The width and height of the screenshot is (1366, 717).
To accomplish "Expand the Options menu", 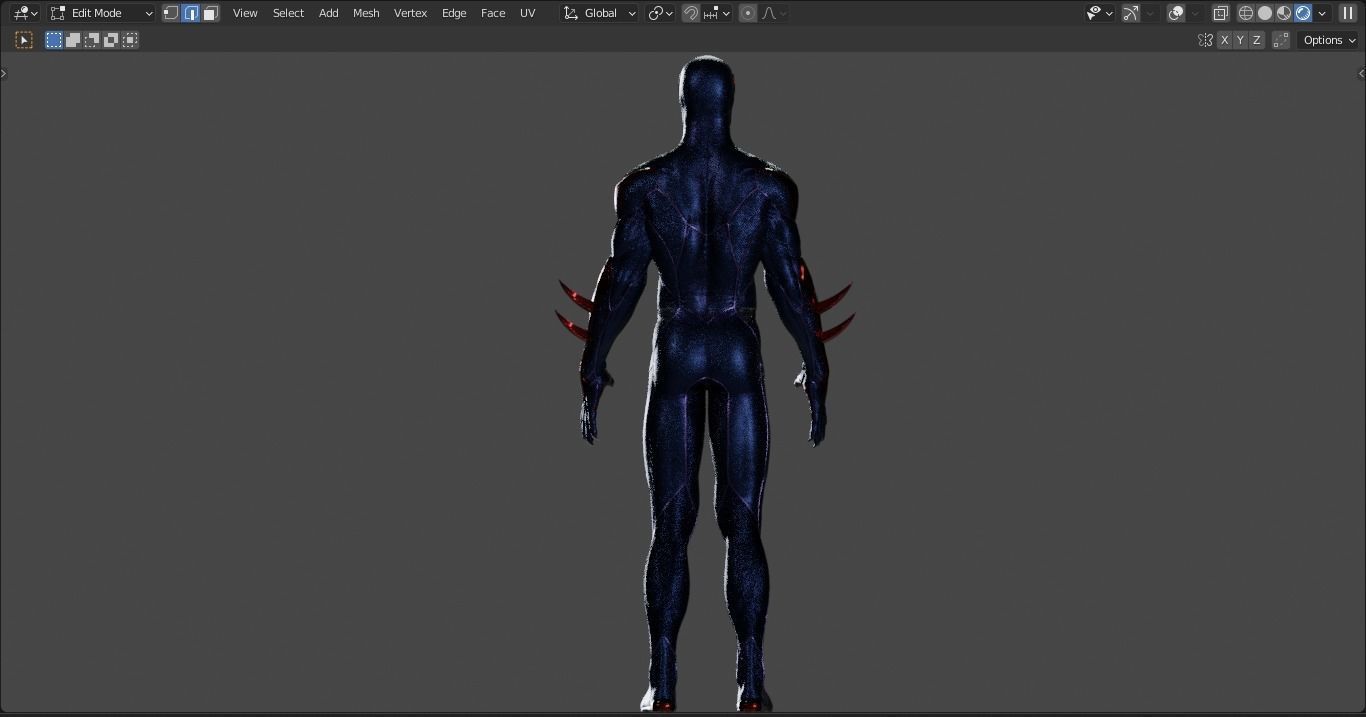I will [x=1328, y=40].
